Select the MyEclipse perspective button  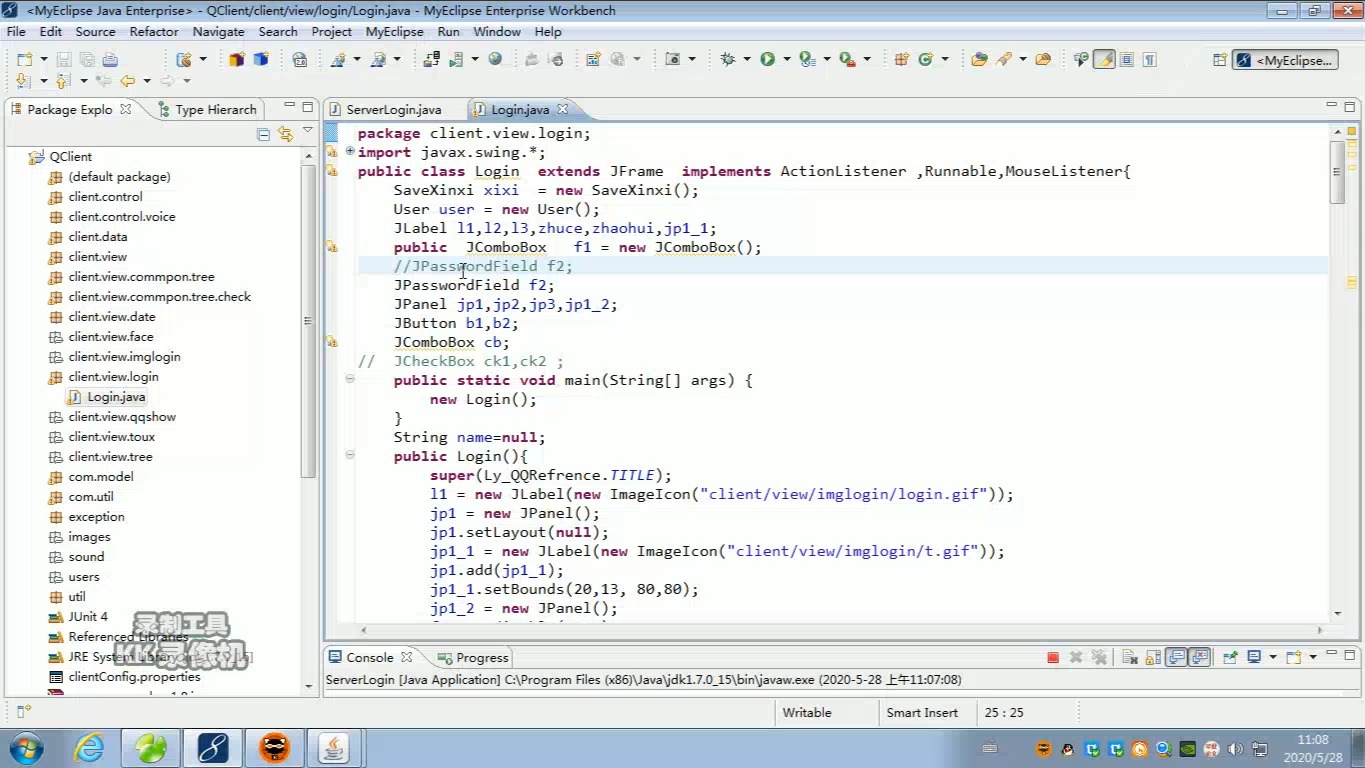1285,60
